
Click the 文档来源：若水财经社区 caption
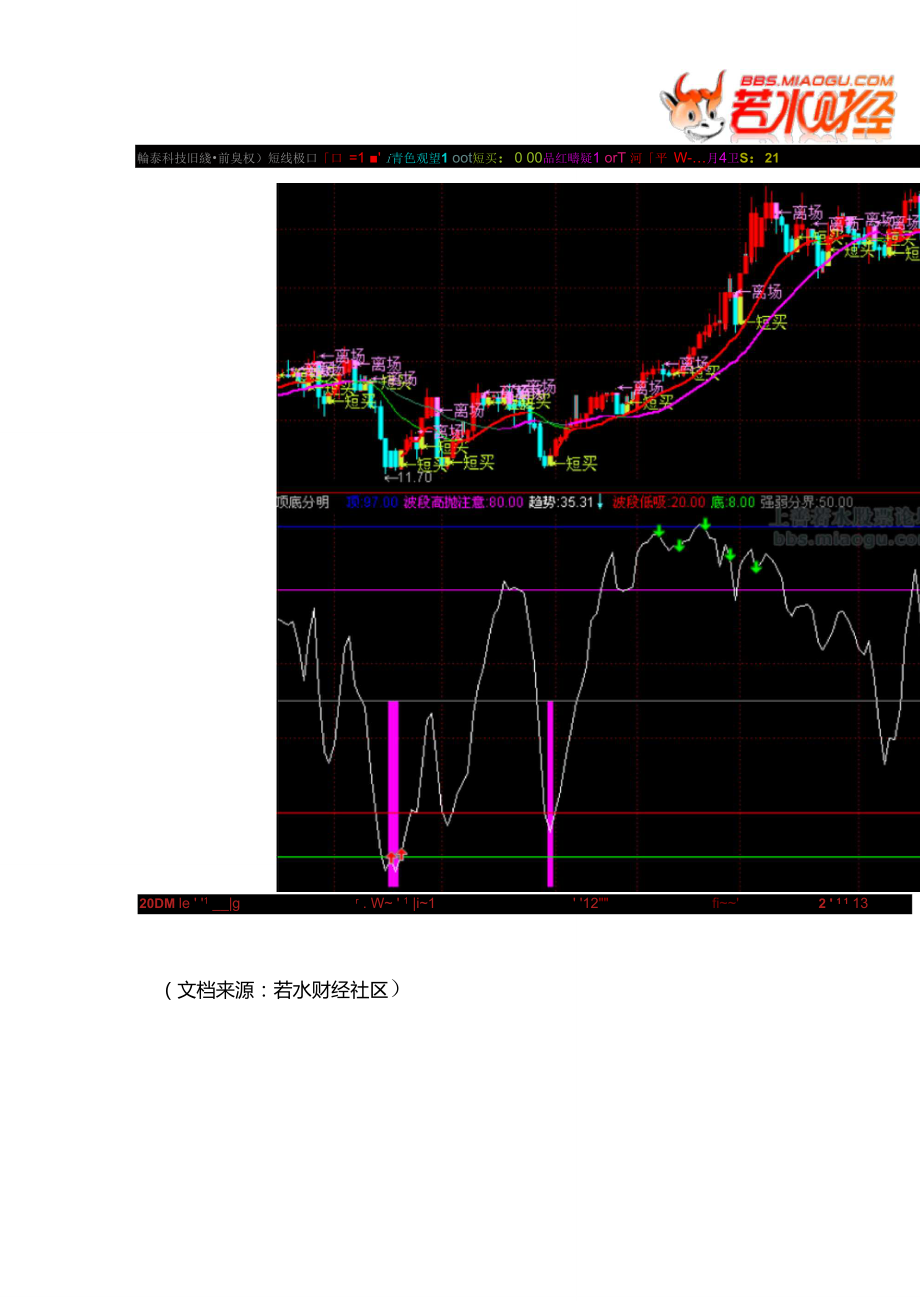[x=283, y=990]
